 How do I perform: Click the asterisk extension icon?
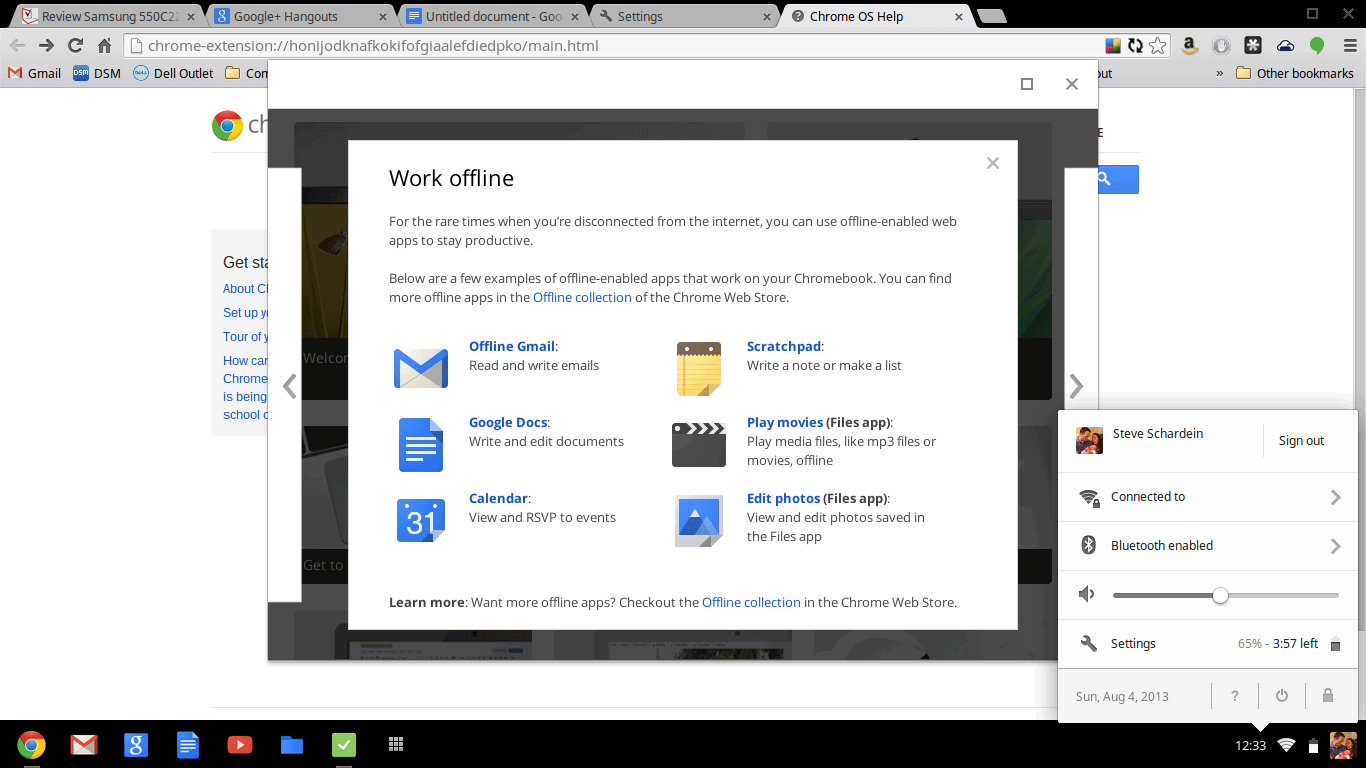pos(1253,45)
